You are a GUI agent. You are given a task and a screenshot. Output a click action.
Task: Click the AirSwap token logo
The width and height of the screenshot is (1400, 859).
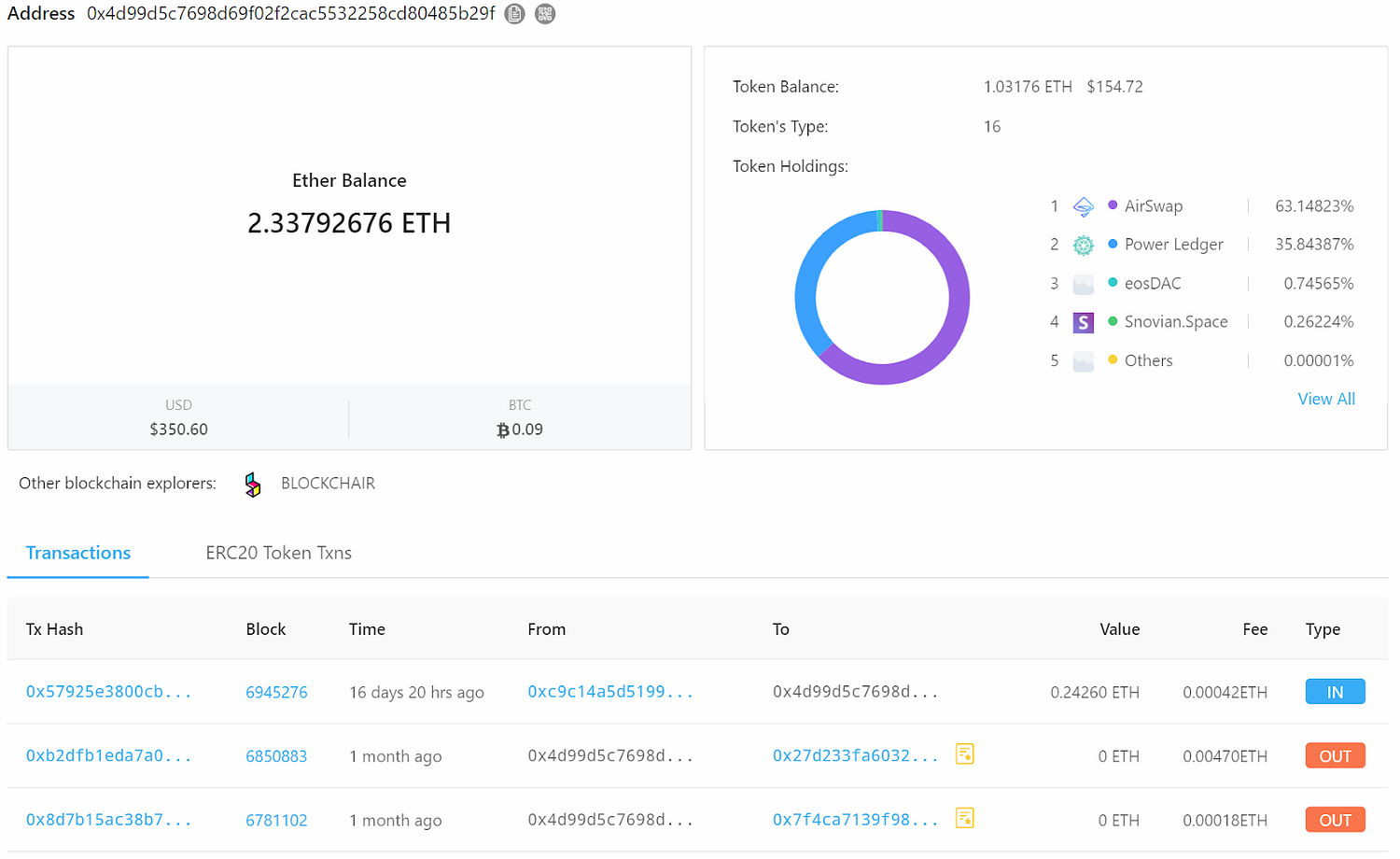click(x=1083, y=206)
